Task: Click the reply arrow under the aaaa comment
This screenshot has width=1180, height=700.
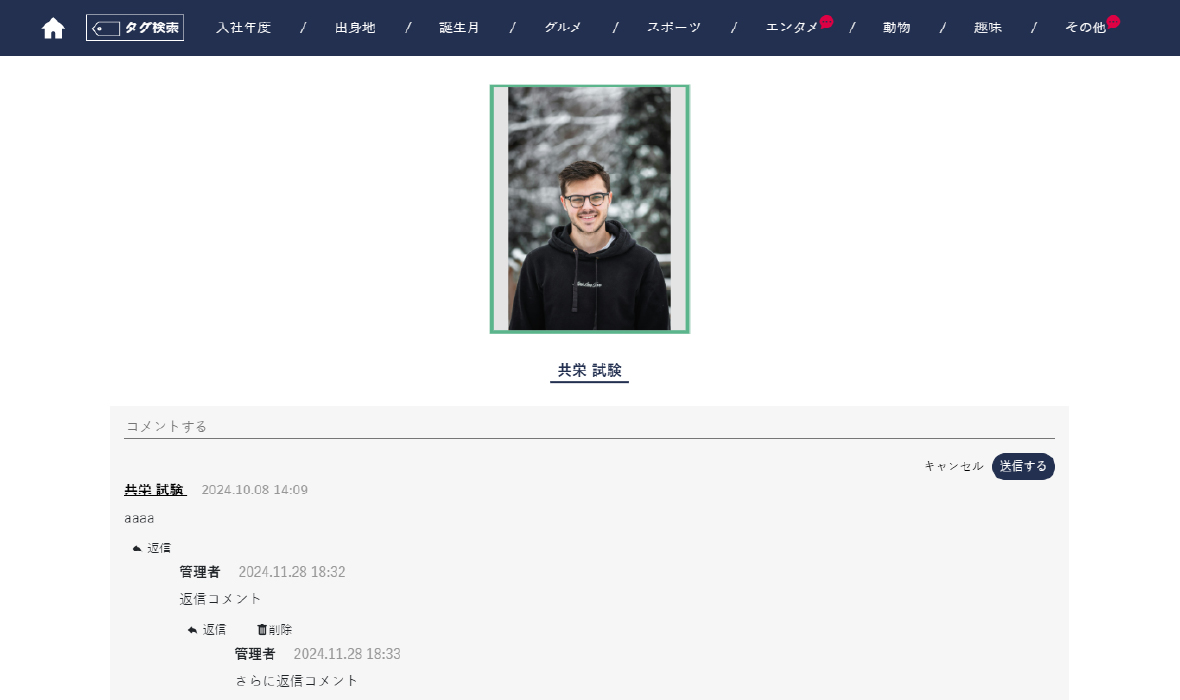Action: point(137,548)
